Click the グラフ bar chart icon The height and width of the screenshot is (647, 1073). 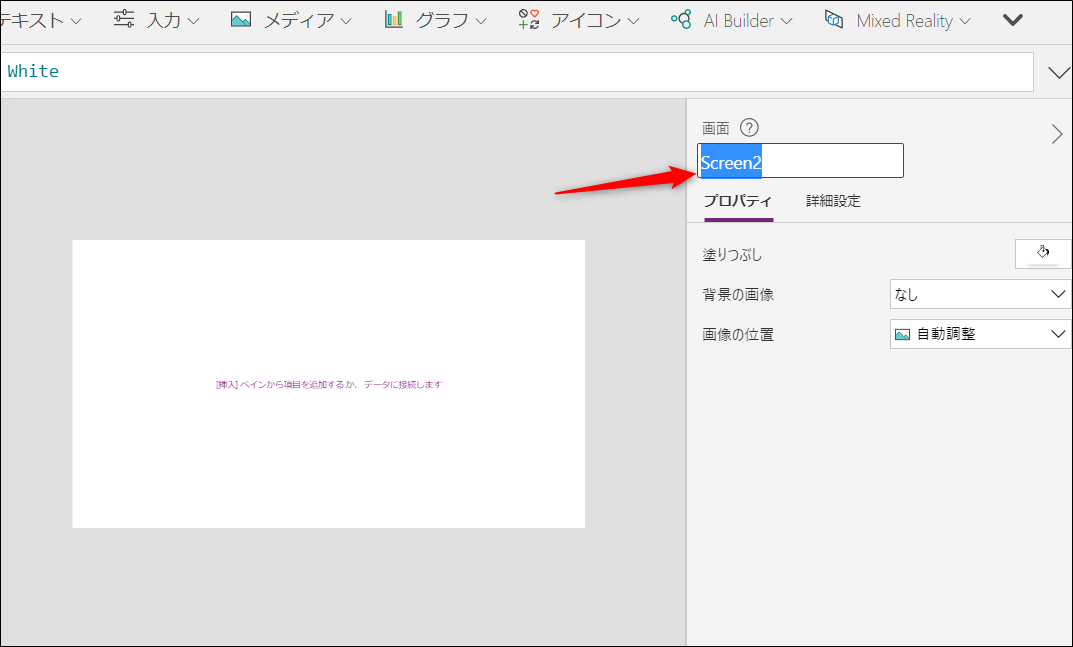(393, 20)
